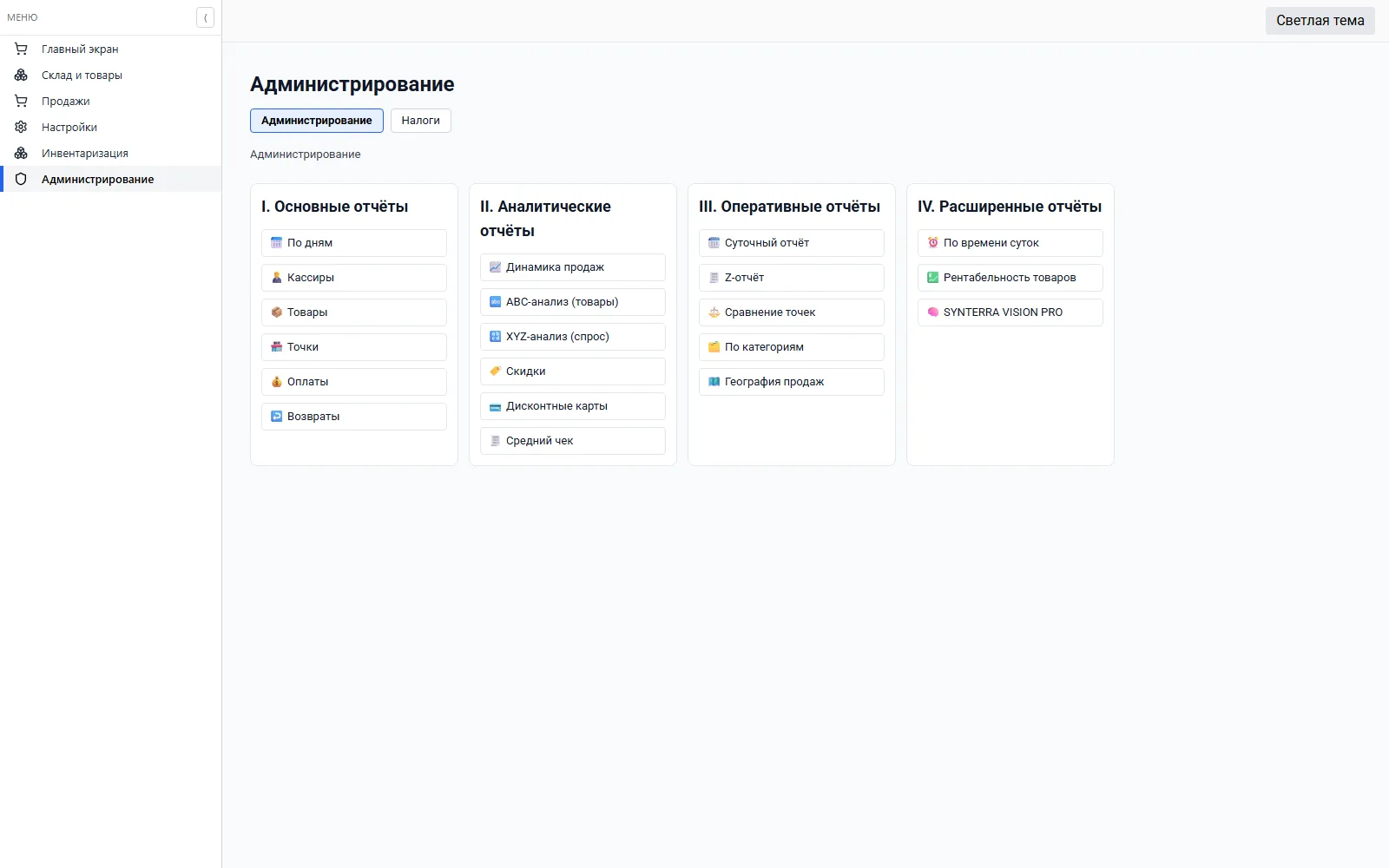This screenshot has width=1389, height=868.
Task: Open the Z-отчёт report
Action: pyautogui.click(x=792, y=278)
